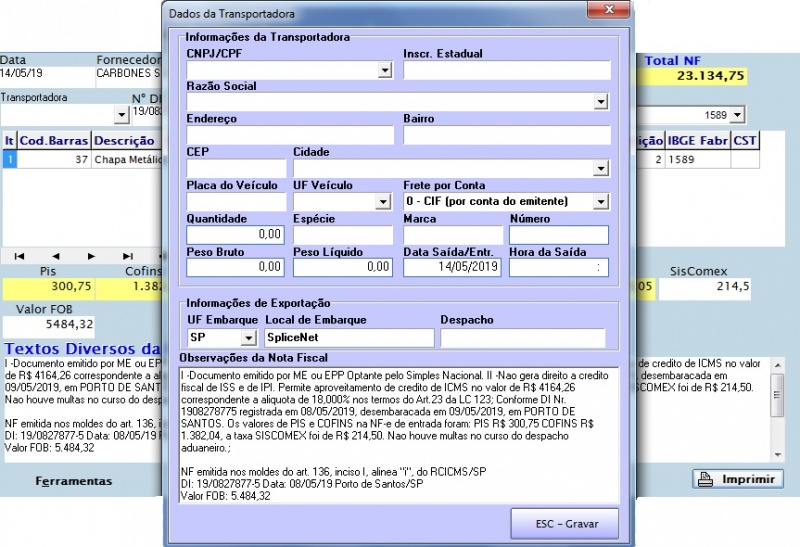This screenshot has height=547, width=800.
Task: Click the Placa do Veículo field
Action: pos(236,202)
